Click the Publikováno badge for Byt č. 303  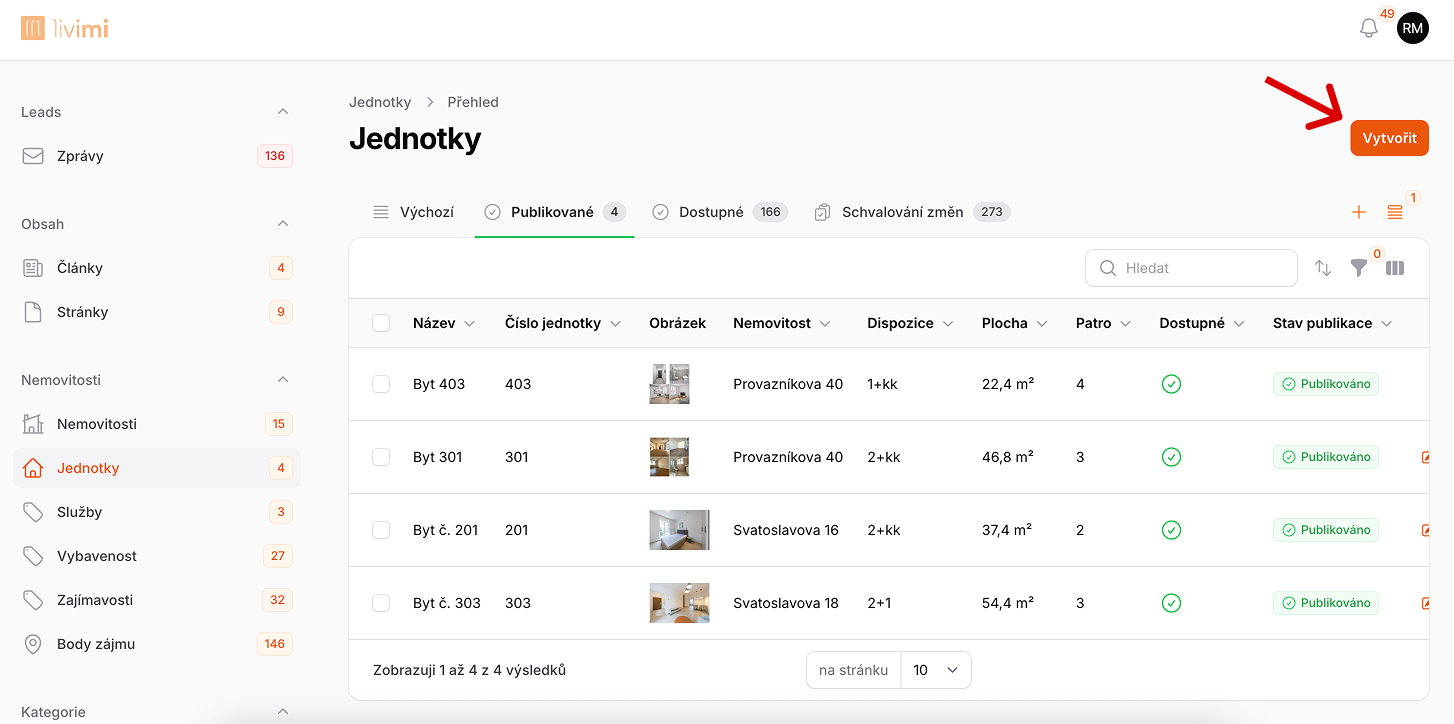(1325, 603)
